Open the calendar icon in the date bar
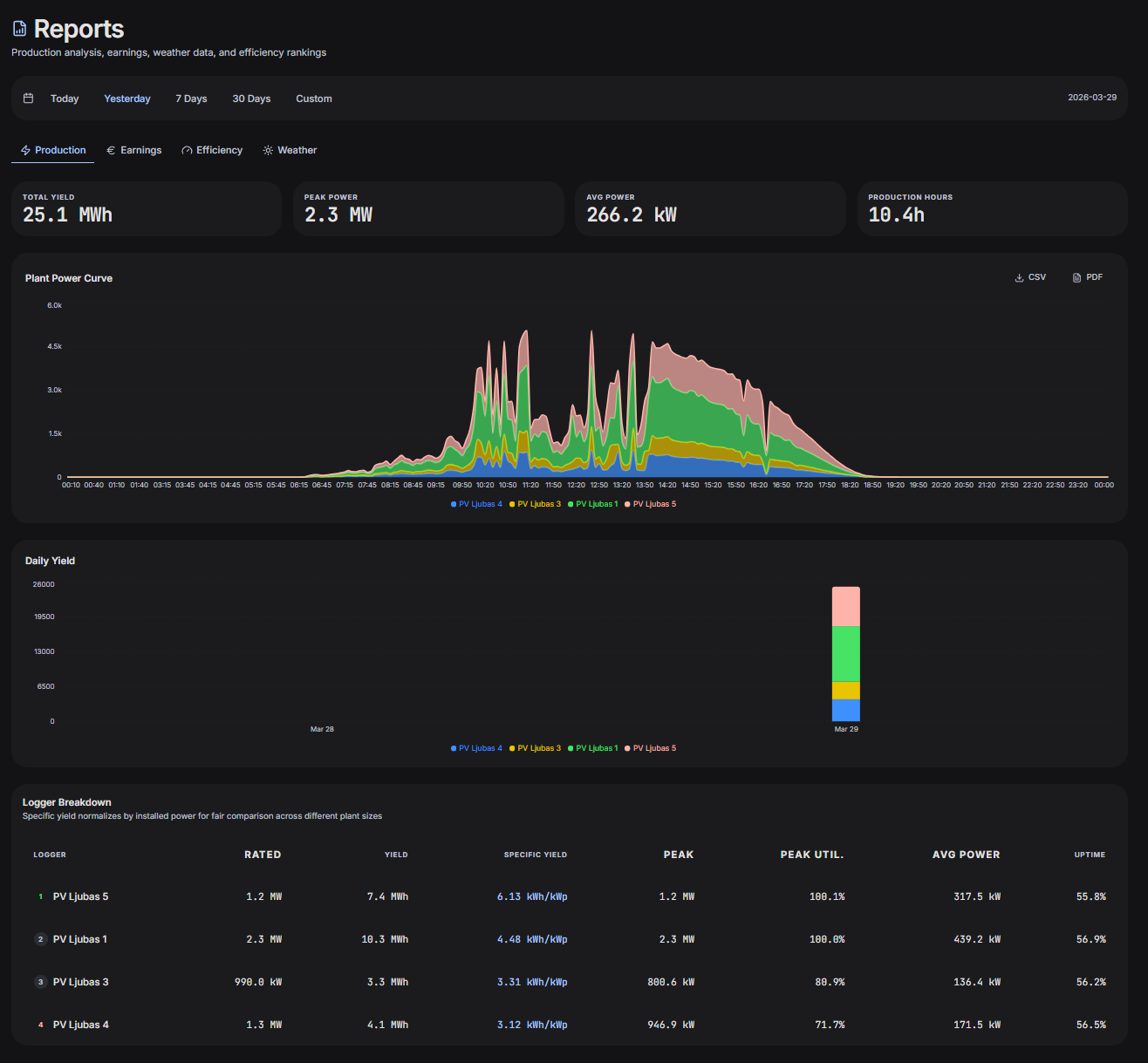1148x1063 pixels. (29, 98)
